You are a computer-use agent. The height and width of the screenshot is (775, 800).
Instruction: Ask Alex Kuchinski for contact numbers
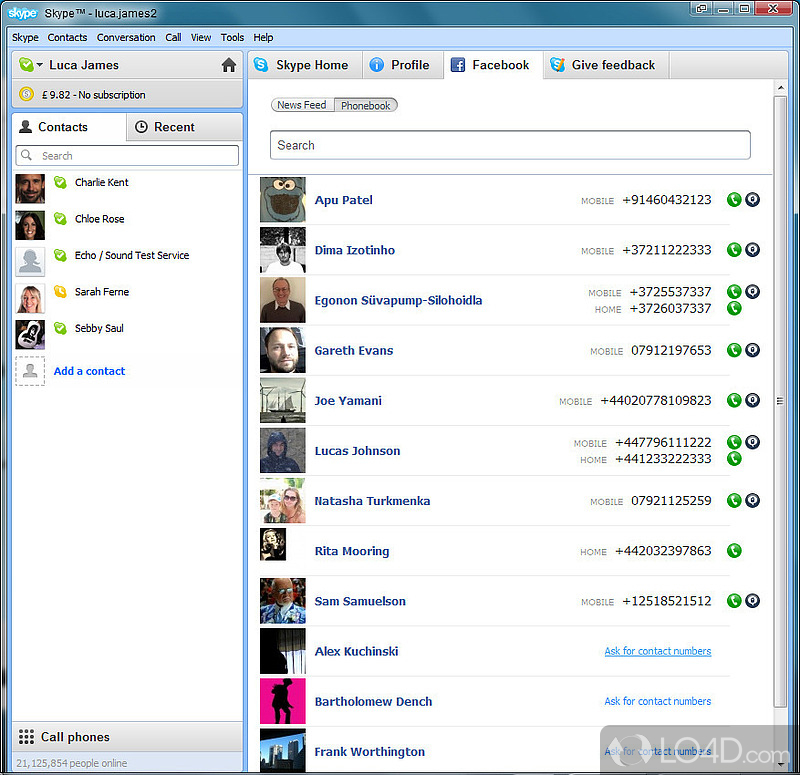[x=658, y=651]
